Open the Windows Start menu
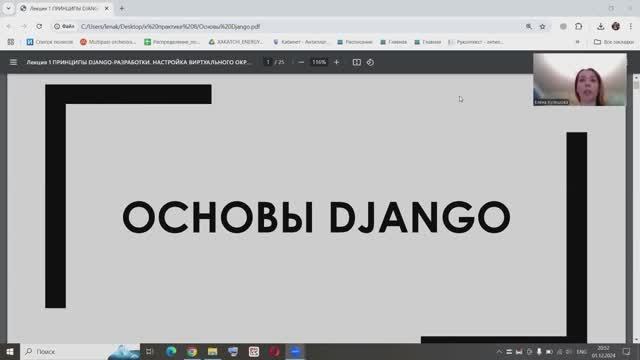The image size is (640, 360). pos(10,351)
